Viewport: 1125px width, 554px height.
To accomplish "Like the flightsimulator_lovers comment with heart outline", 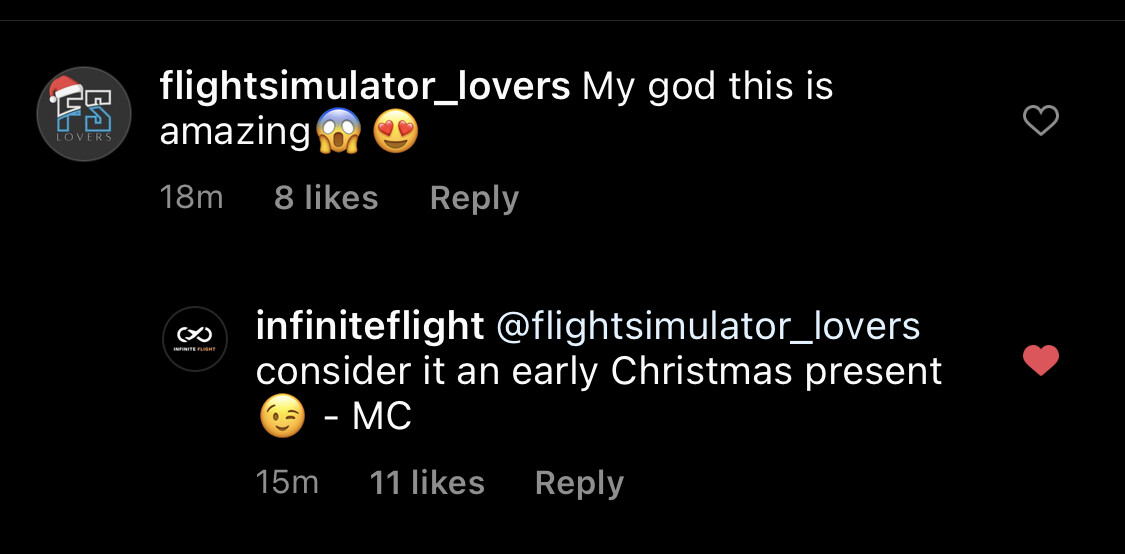I will point(1041,122).
